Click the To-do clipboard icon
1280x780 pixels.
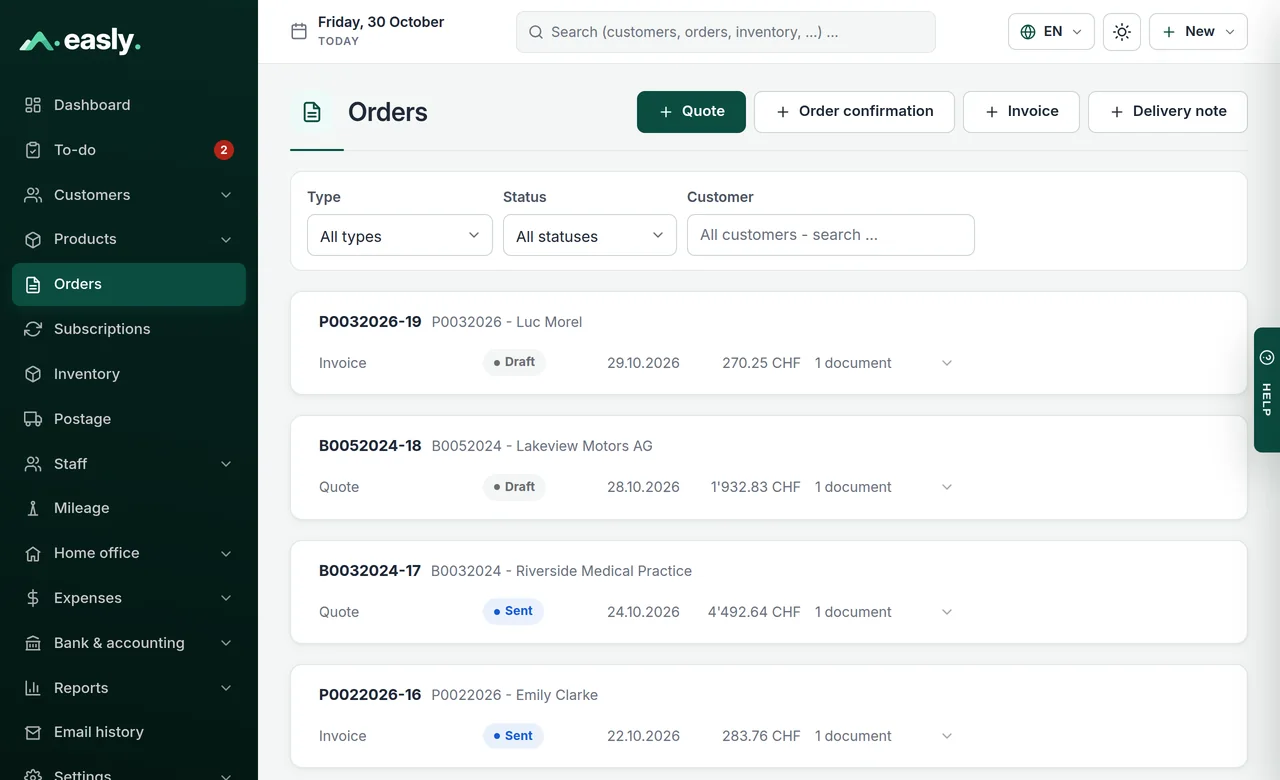(33, 150)
